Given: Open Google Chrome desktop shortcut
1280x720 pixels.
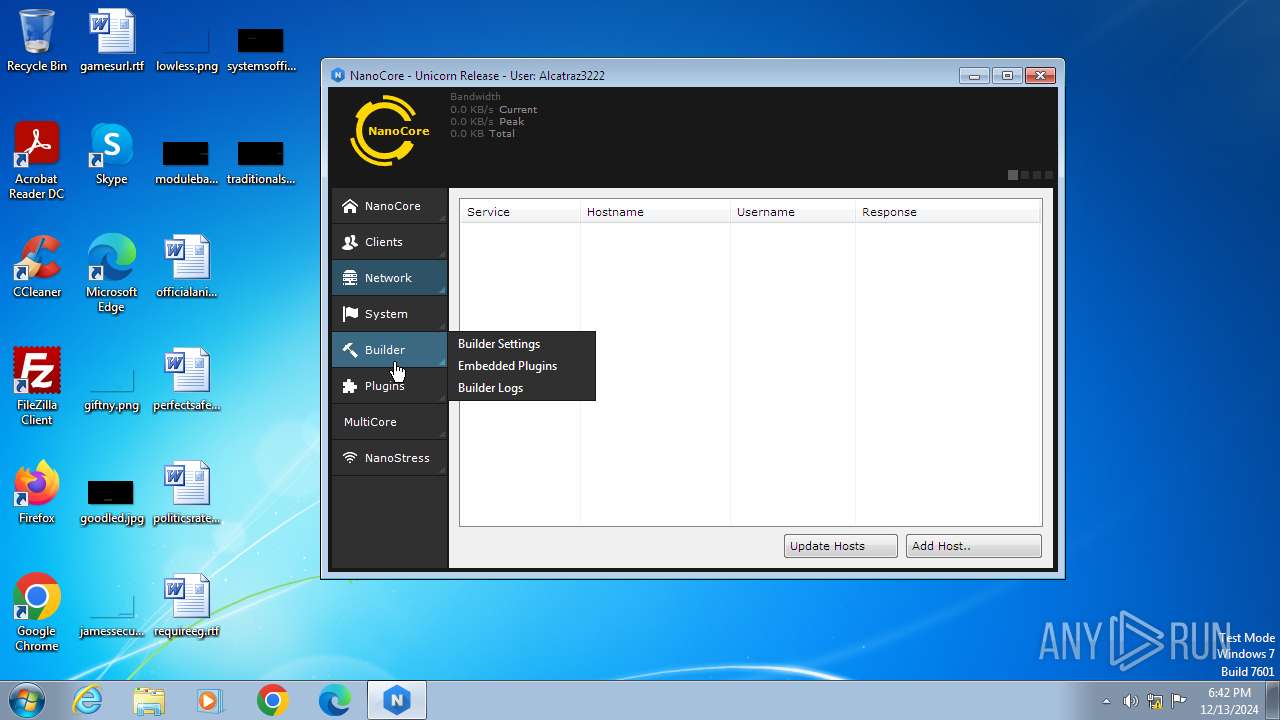Looking at the screenshot, I should click(37, 614).
